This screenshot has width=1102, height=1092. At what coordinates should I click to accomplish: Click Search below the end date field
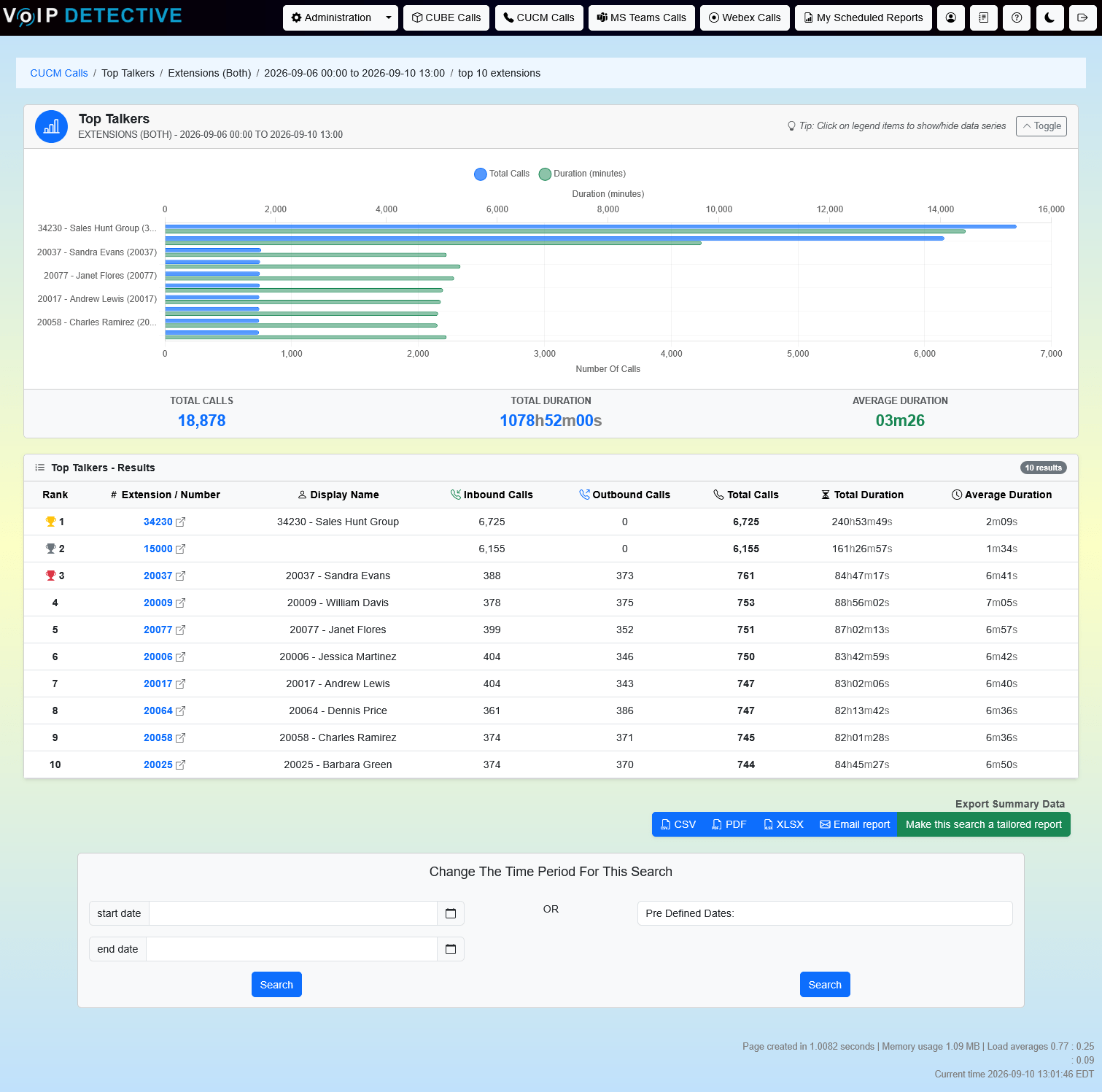(276, 985)
